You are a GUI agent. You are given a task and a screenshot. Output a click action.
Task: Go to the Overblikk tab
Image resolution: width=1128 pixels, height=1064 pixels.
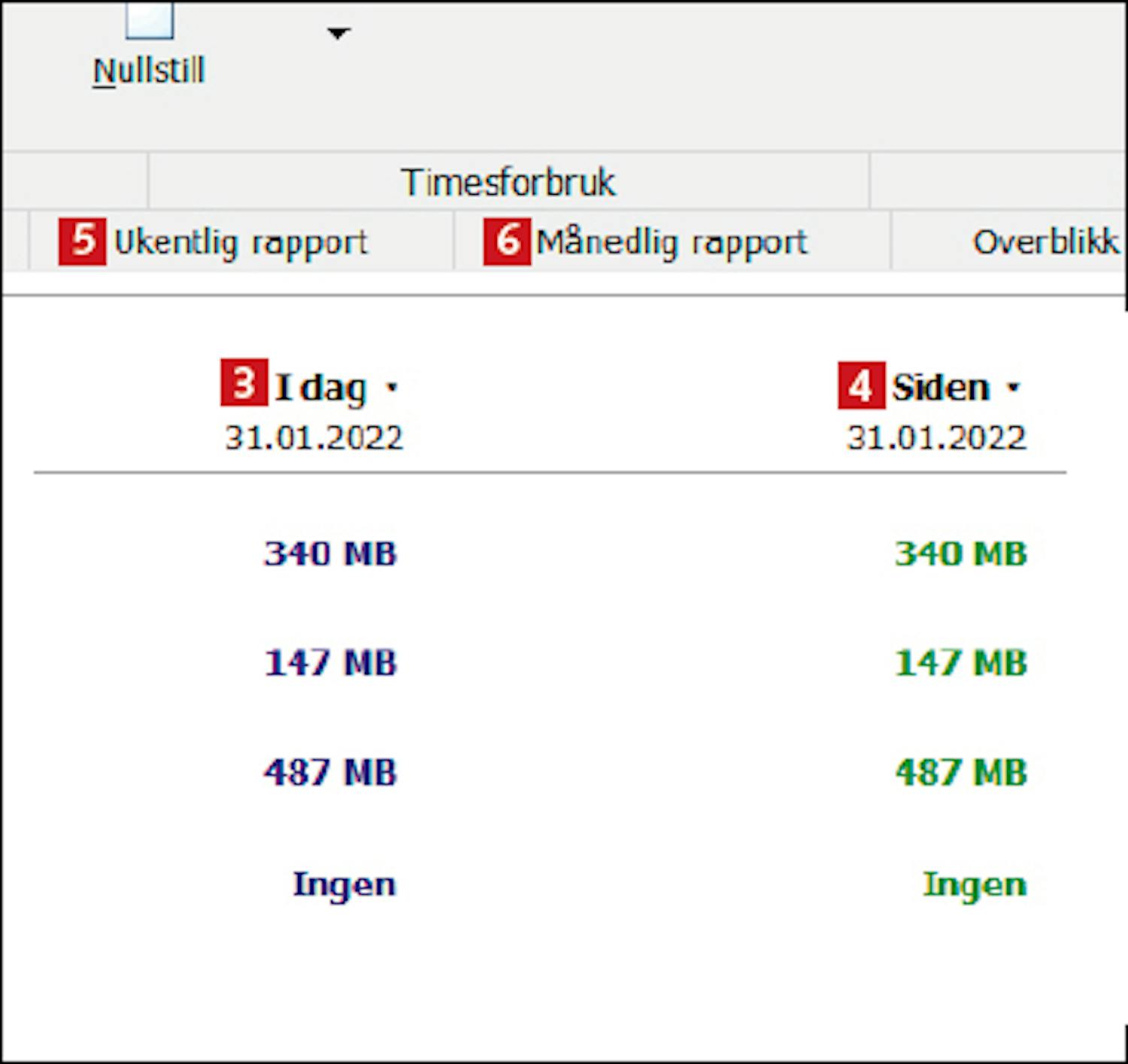(1045, 242)
